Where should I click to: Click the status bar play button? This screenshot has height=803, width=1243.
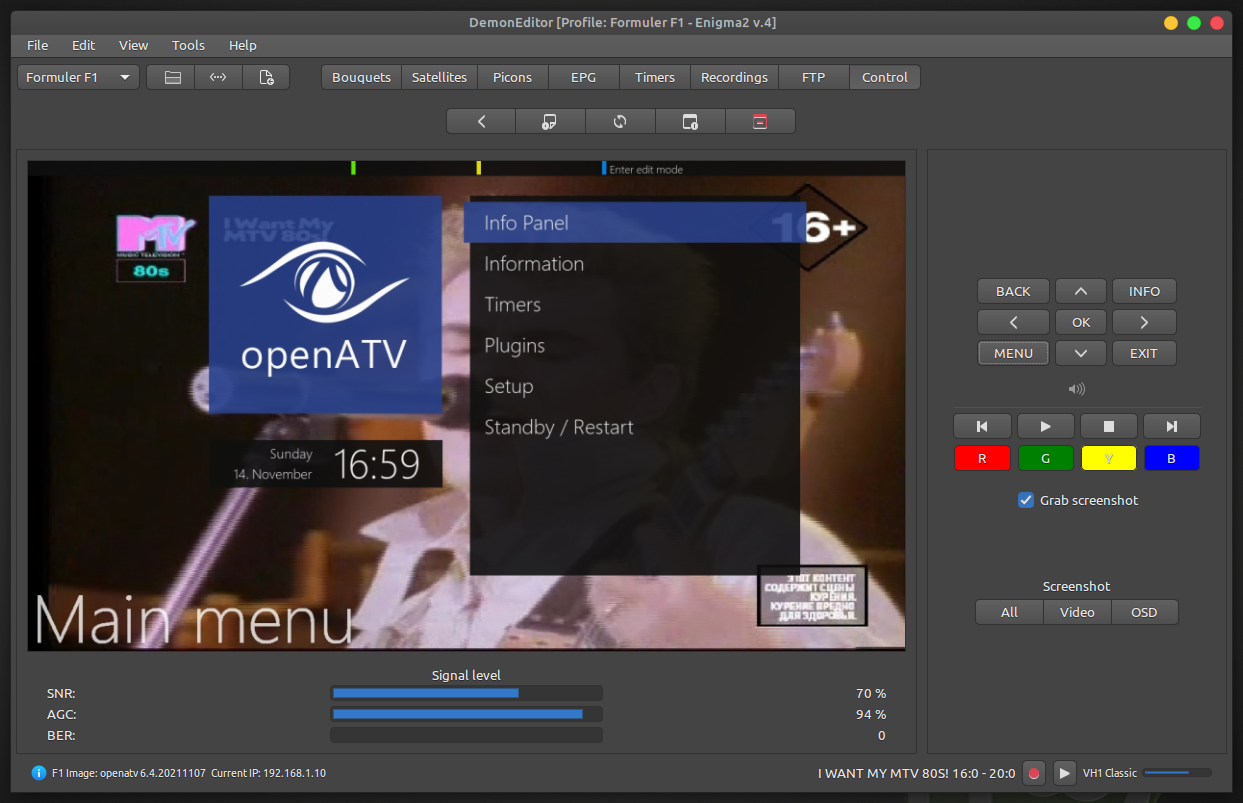[1064, 773]
